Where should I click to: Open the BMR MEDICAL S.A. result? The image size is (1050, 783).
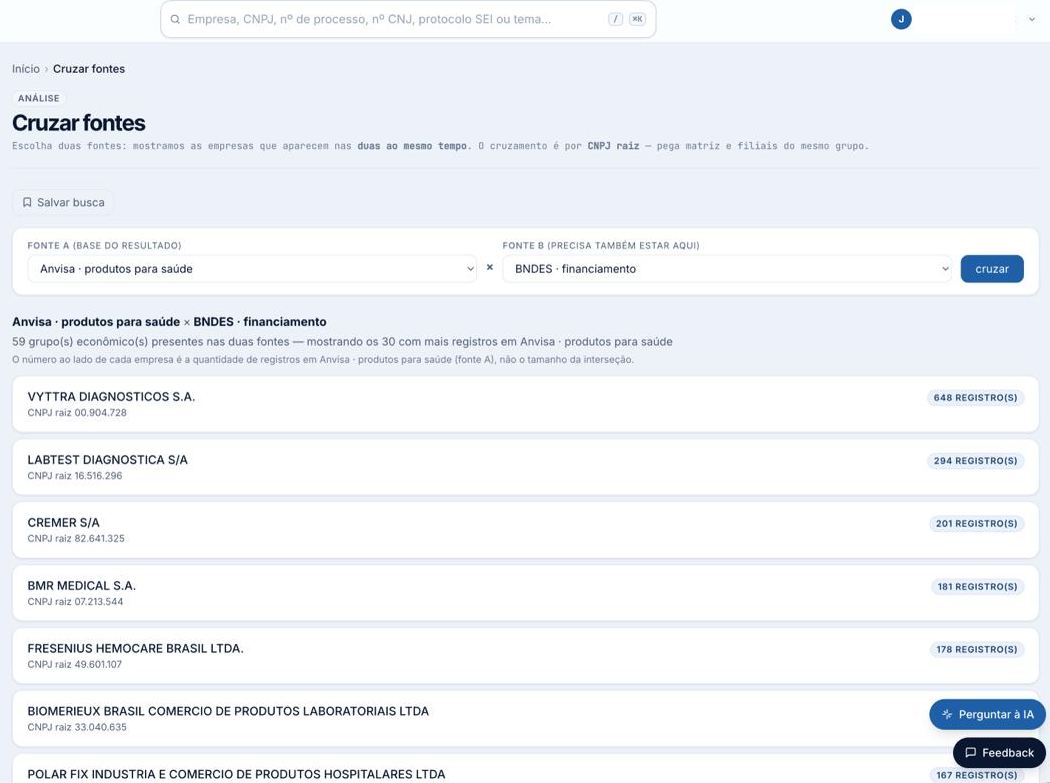[526, 593]
